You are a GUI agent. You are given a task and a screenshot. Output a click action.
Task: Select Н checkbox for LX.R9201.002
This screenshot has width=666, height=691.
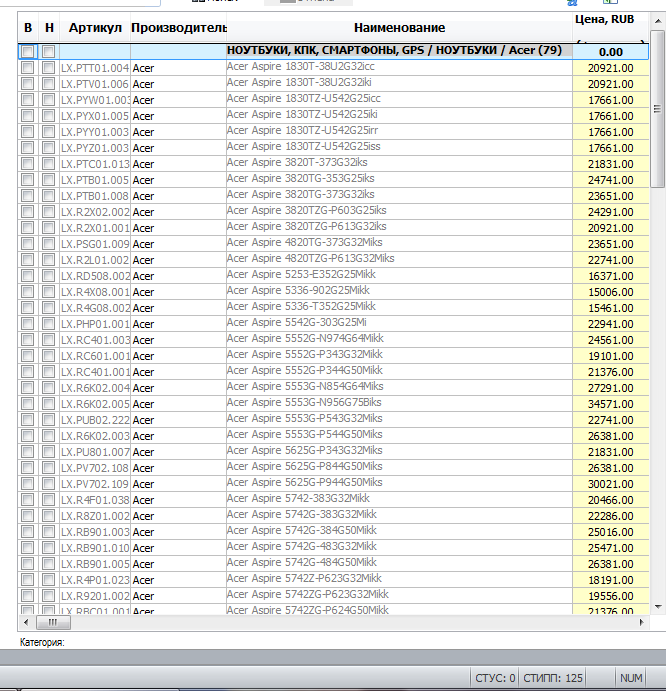point(48,596)
